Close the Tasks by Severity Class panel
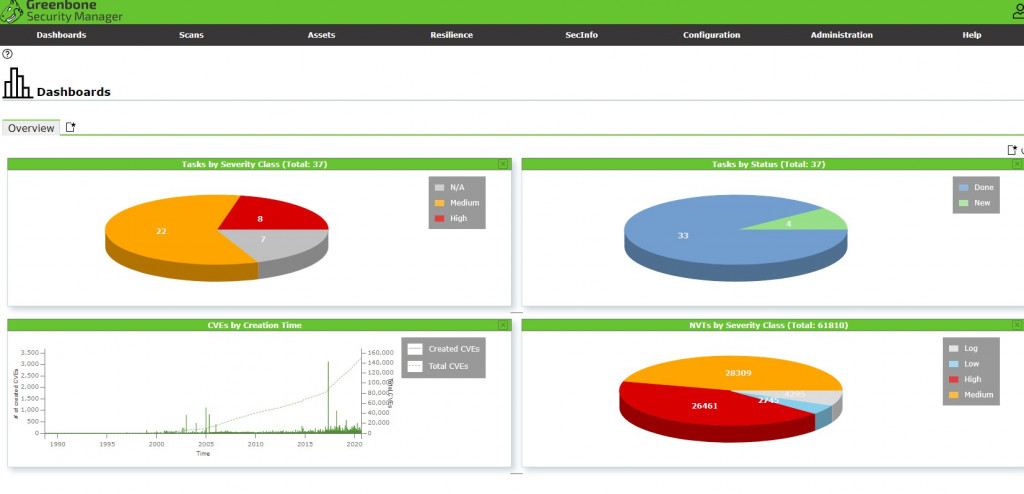The image size is (1024, 494). pos(503,164)
